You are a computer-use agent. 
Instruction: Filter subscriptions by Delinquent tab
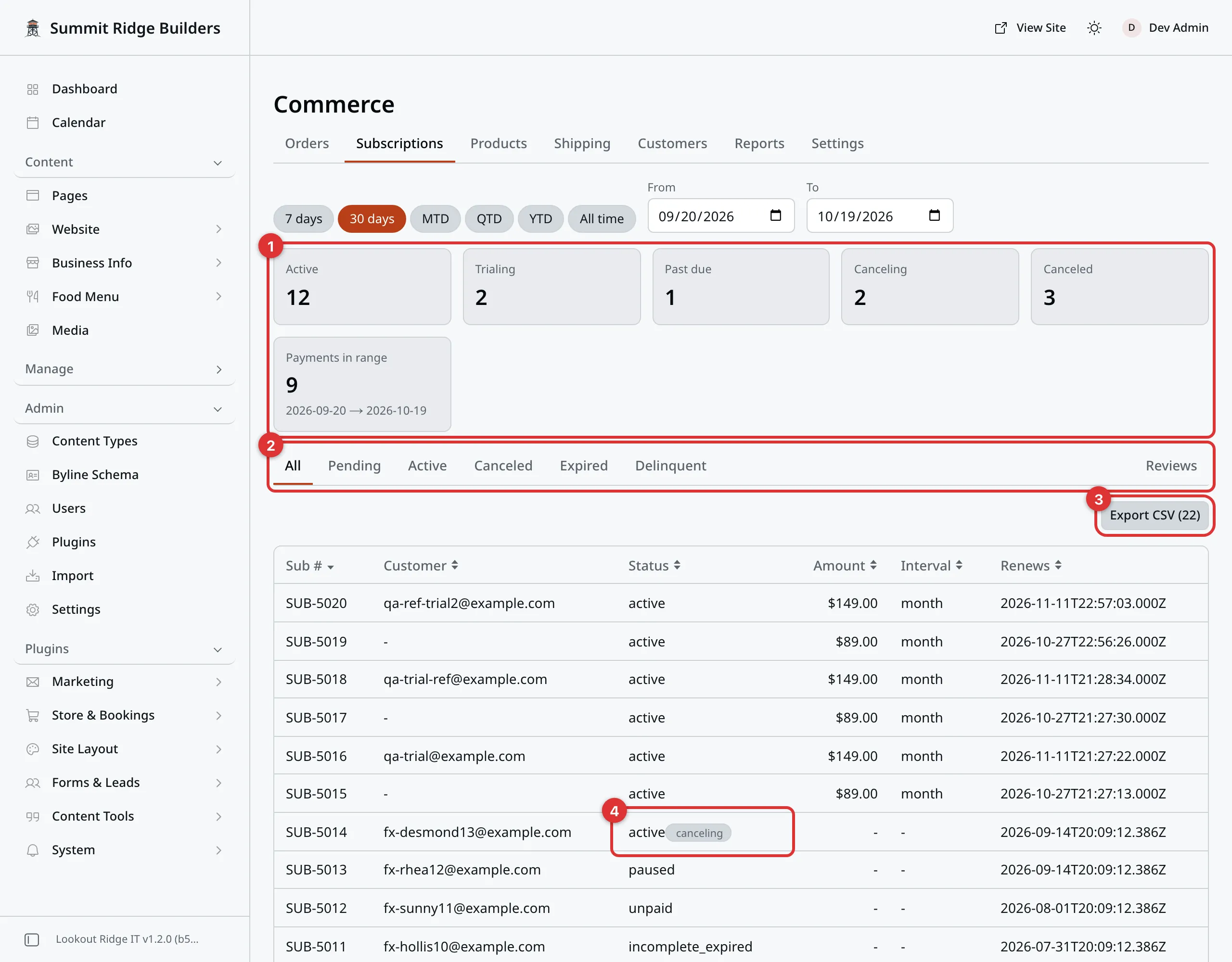coord(670,466)
